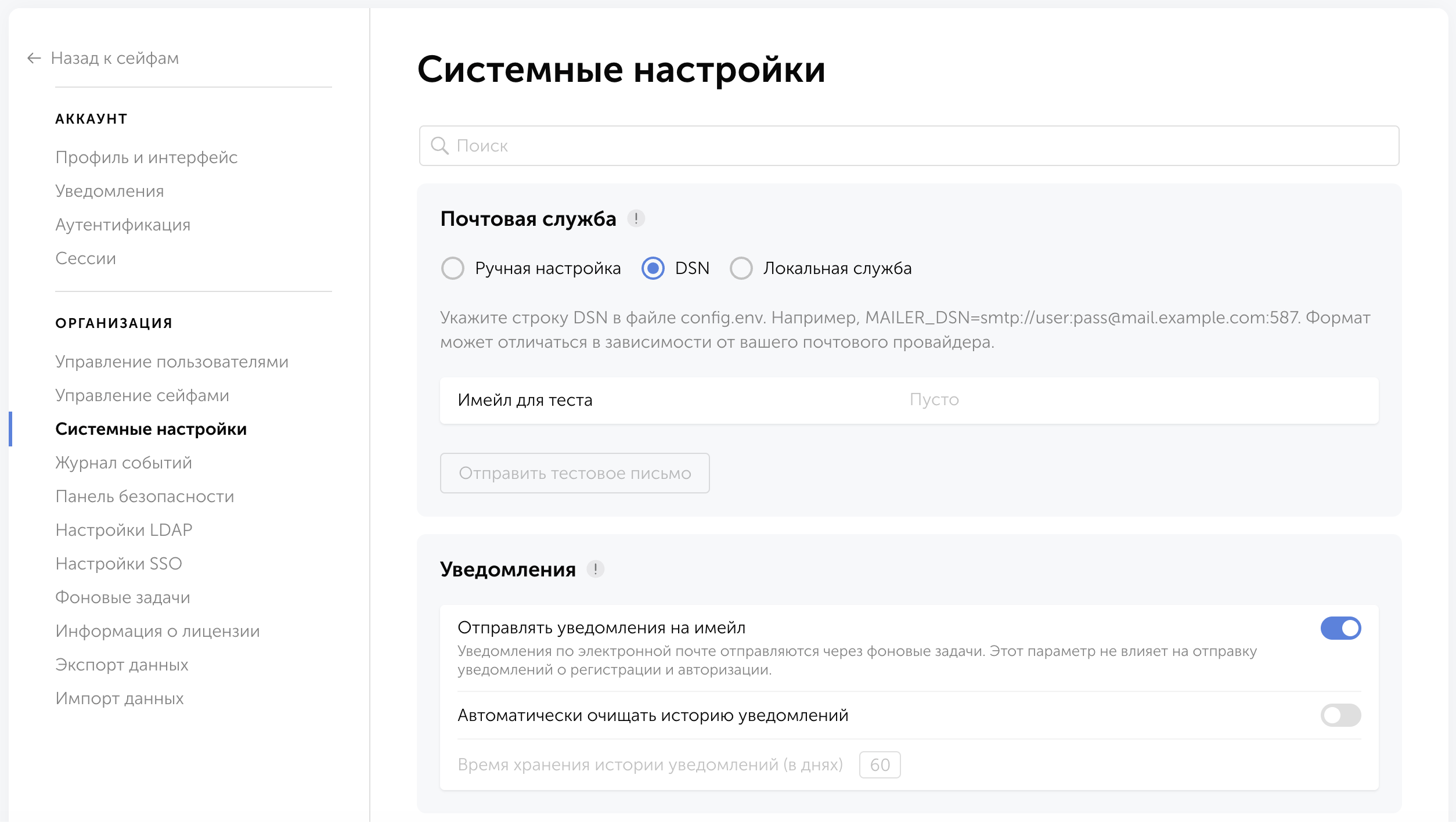
Task: Go to Аутентификация section
Action: point(122,225)
